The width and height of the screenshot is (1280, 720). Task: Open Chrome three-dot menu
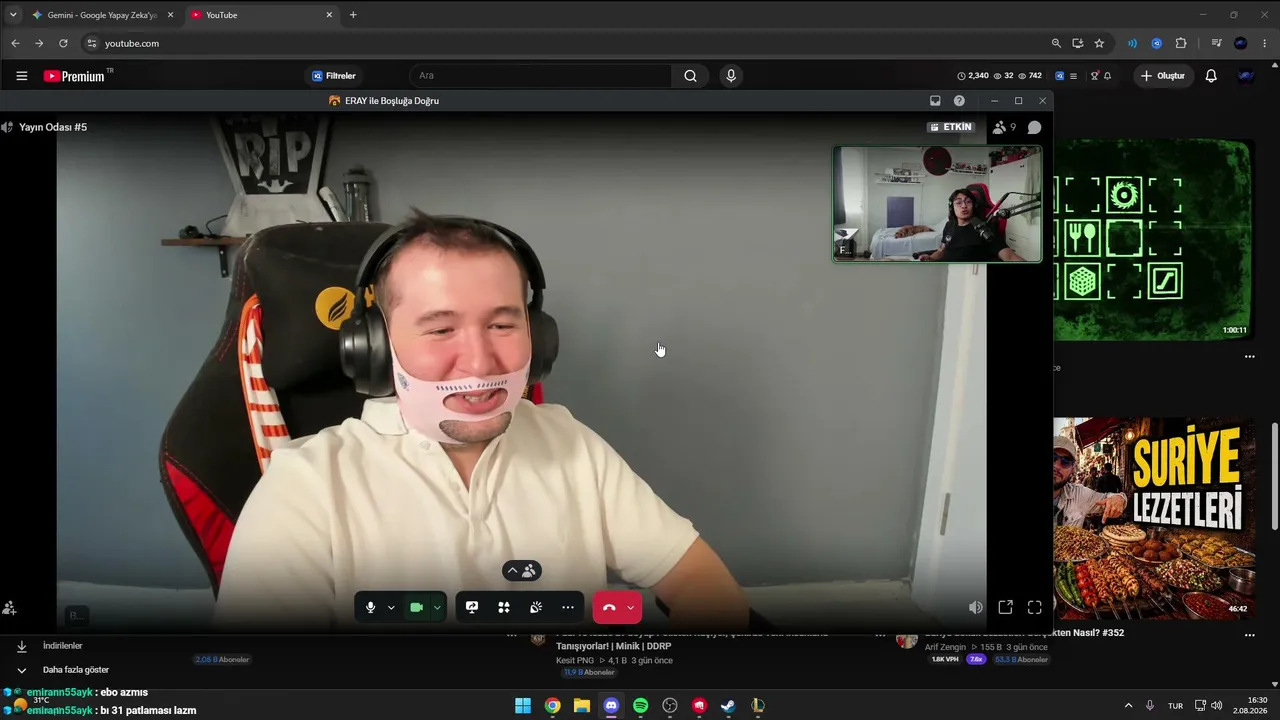tap(1265, 43)
